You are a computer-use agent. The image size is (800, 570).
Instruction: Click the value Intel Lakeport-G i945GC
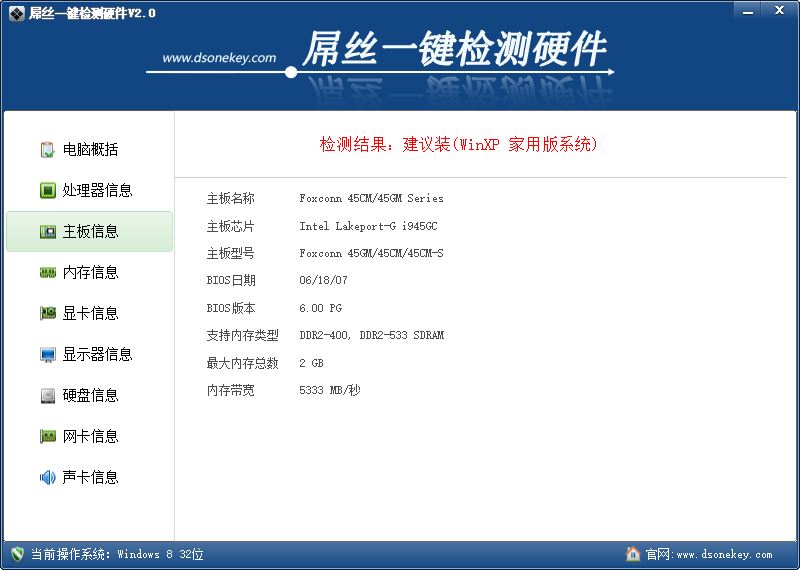point(368,226)
